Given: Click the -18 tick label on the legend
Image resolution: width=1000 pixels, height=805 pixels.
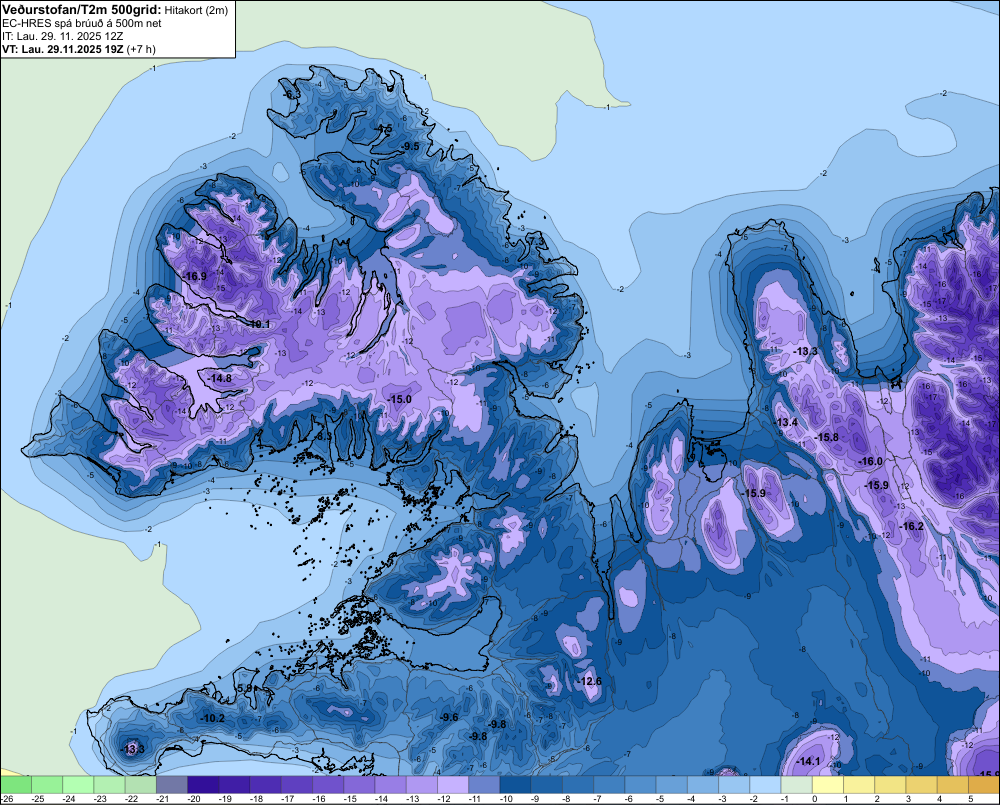Looking at the screenshot, I should 256,799.
